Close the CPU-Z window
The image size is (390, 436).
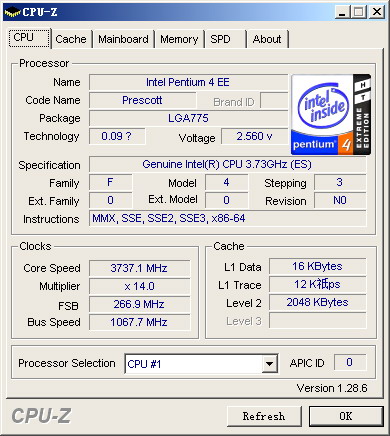tap(377, 12)
